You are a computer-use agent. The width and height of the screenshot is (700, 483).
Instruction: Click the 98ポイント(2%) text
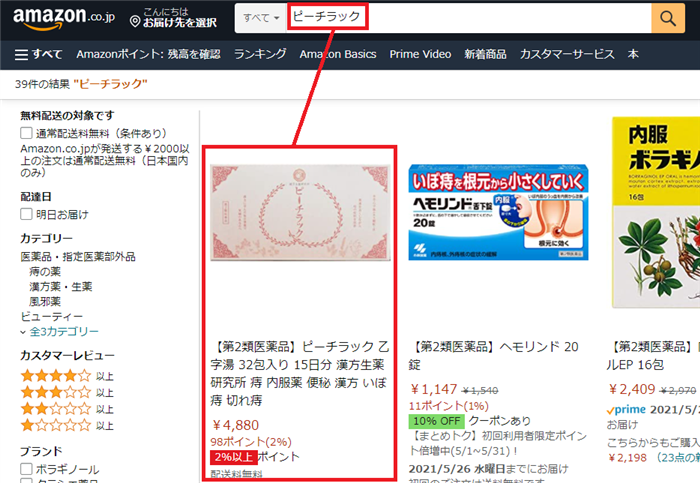coord(251,442)
